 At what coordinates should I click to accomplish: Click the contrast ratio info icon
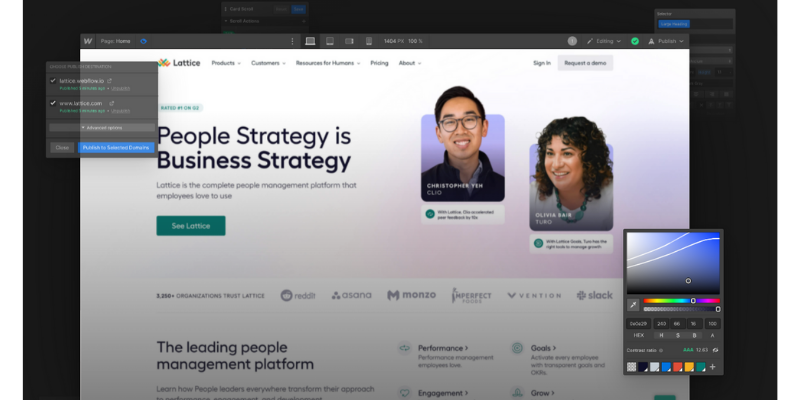[x=661, y=351]
